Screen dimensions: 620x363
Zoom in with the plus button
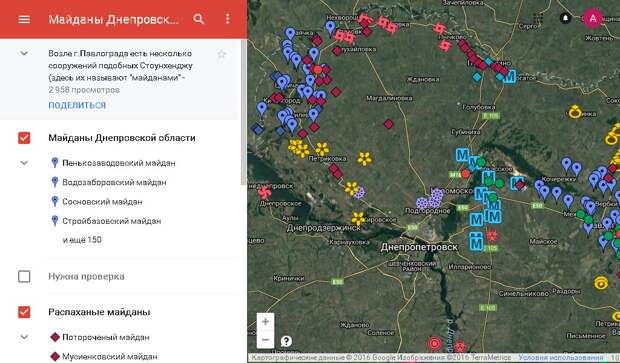(x=265, y=321)
